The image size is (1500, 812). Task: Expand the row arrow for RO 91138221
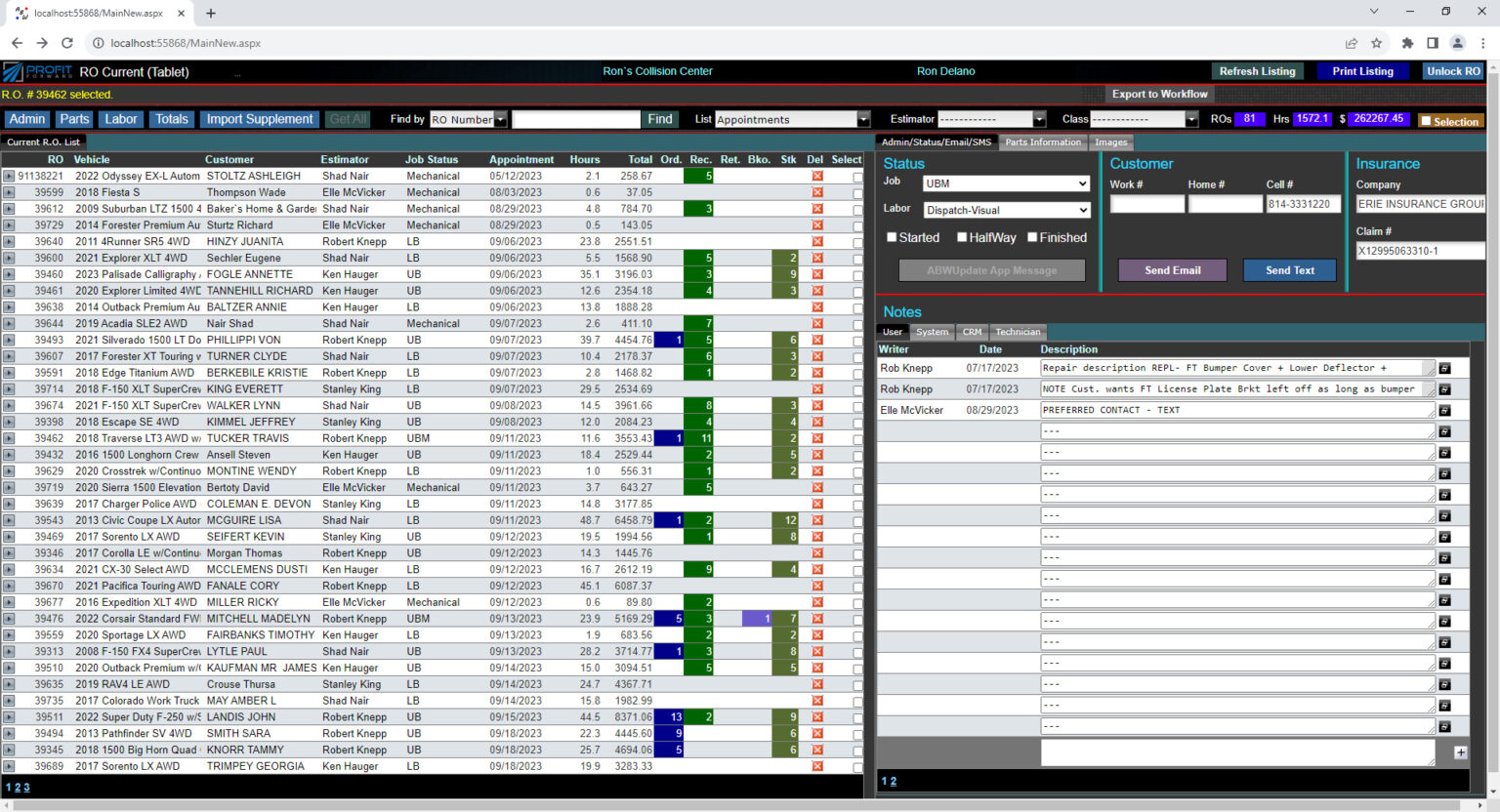[x=10, y=176]
